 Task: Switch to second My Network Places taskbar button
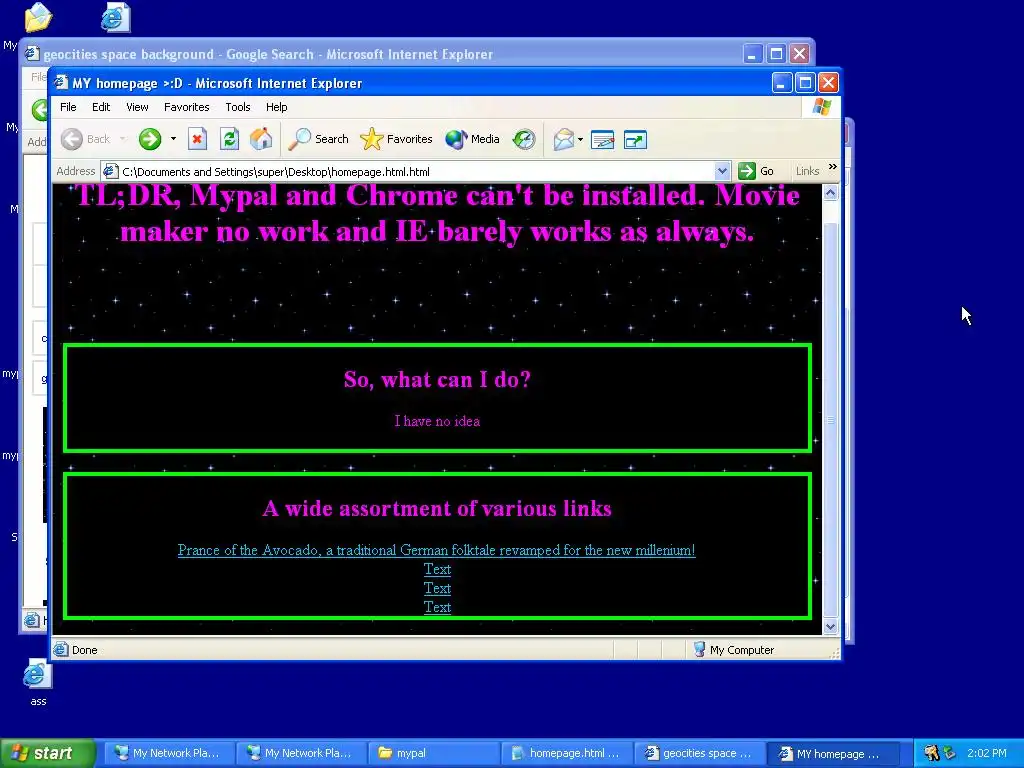[x=300, y=753]
